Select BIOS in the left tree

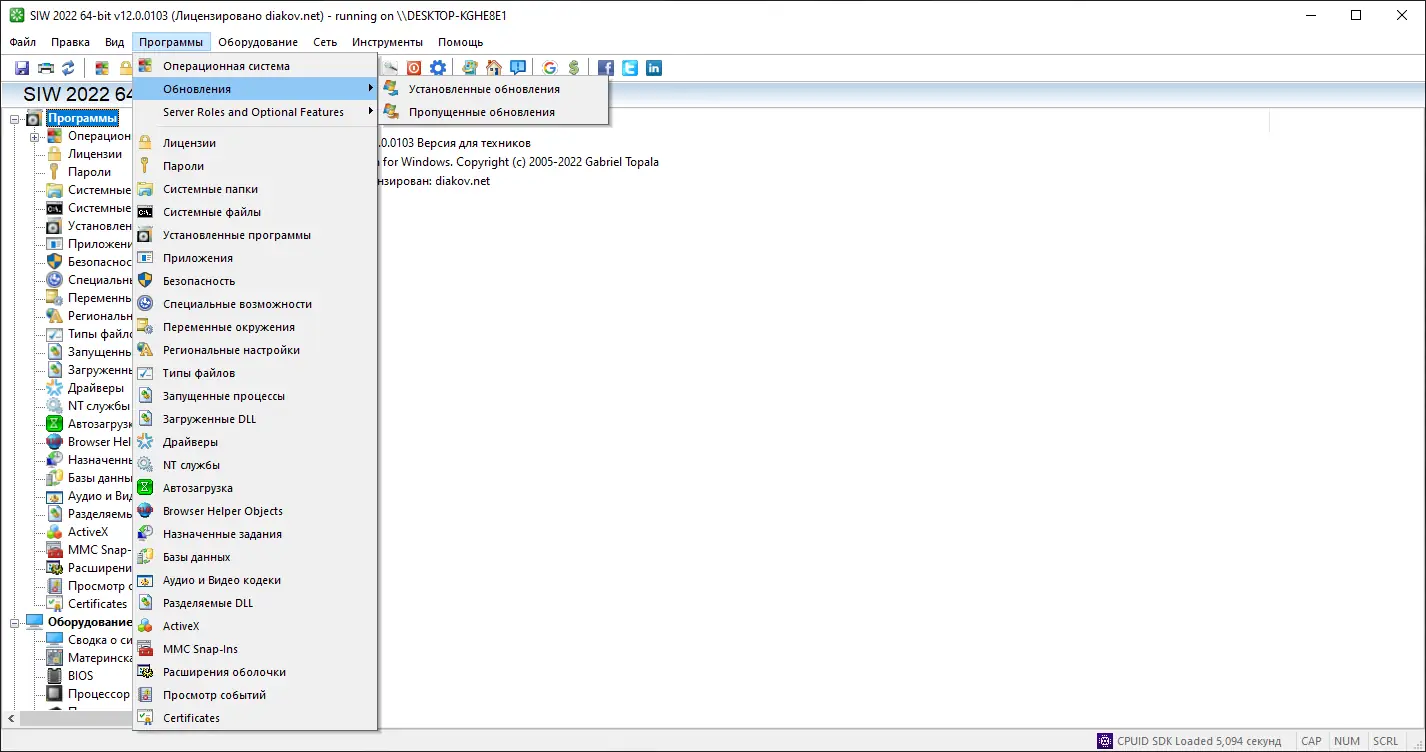pyautogui.click(x=80, y=676)
